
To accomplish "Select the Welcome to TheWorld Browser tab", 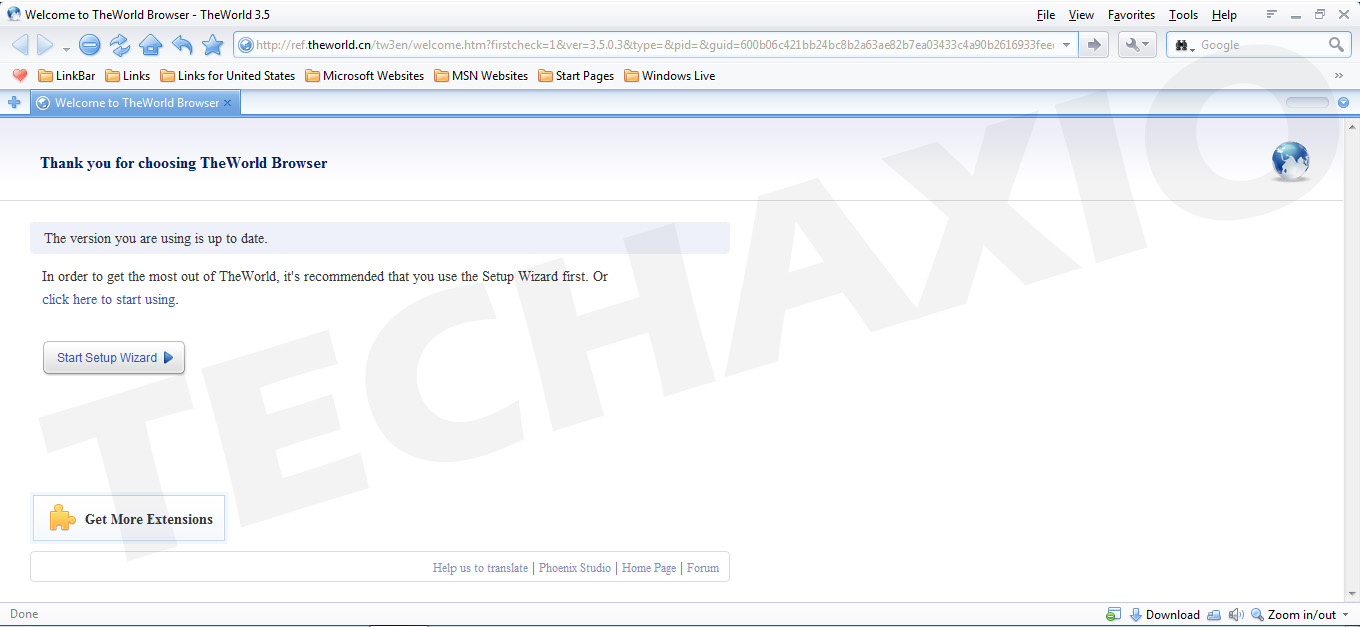I will pyautogui.click(x=136, y=103).
